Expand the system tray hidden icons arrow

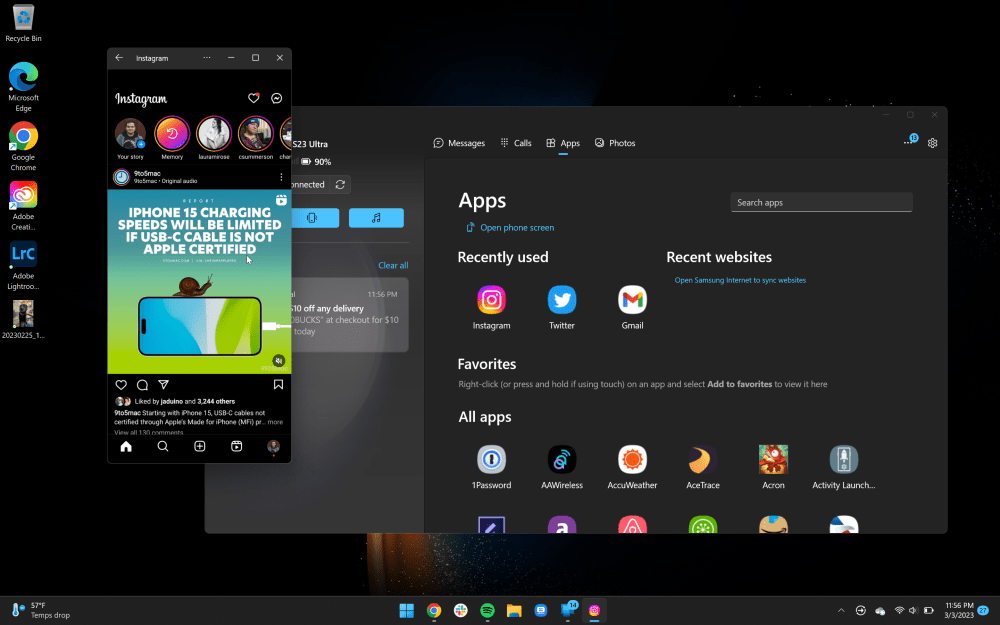pos(840,610)
